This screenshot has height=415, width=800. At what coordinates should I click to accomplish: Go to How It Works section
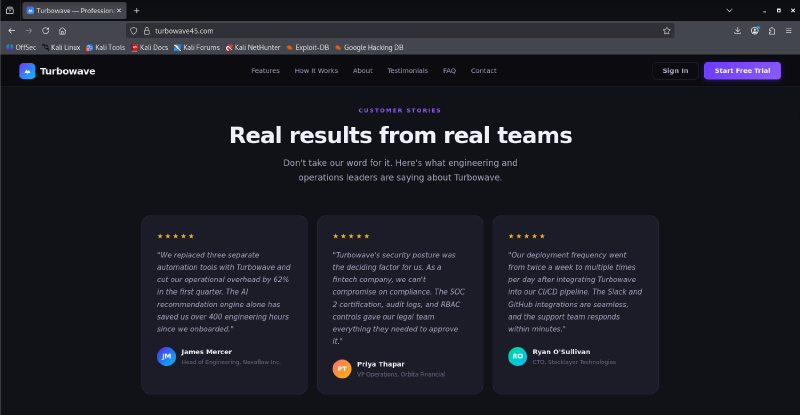316,71
